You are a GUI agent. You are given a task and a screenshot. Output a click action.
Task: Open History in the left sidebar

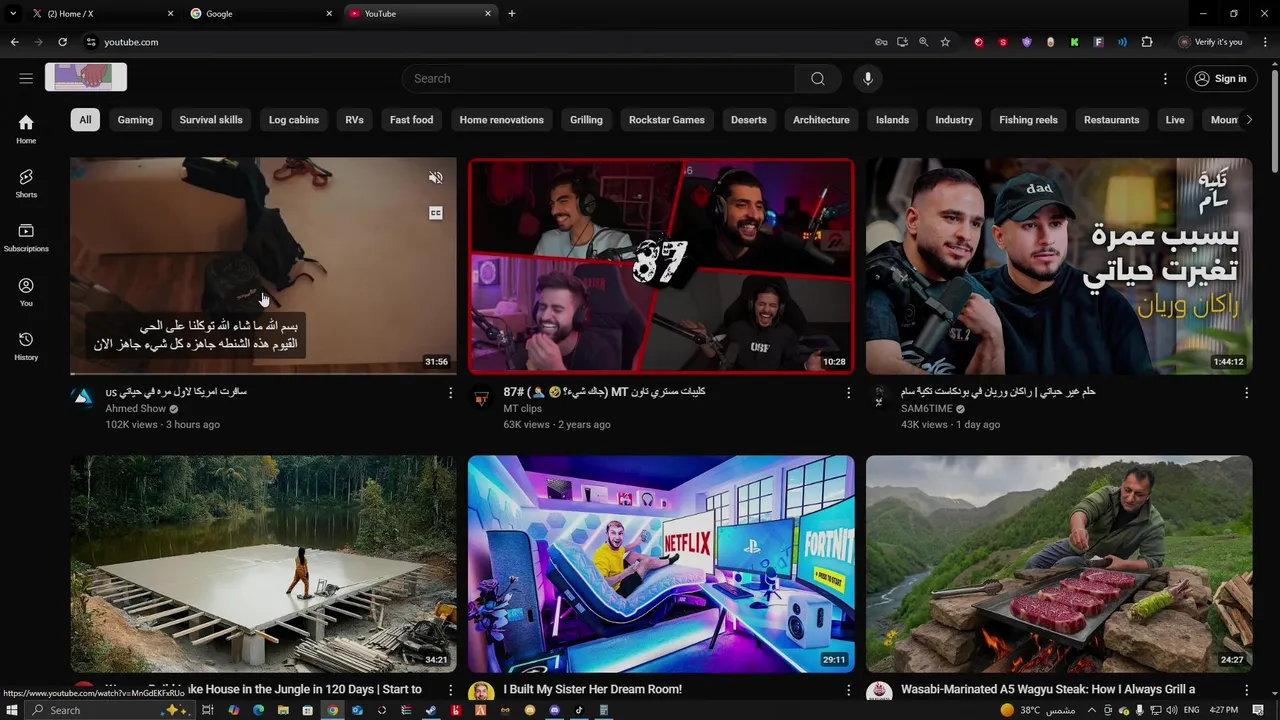[26, 346]
